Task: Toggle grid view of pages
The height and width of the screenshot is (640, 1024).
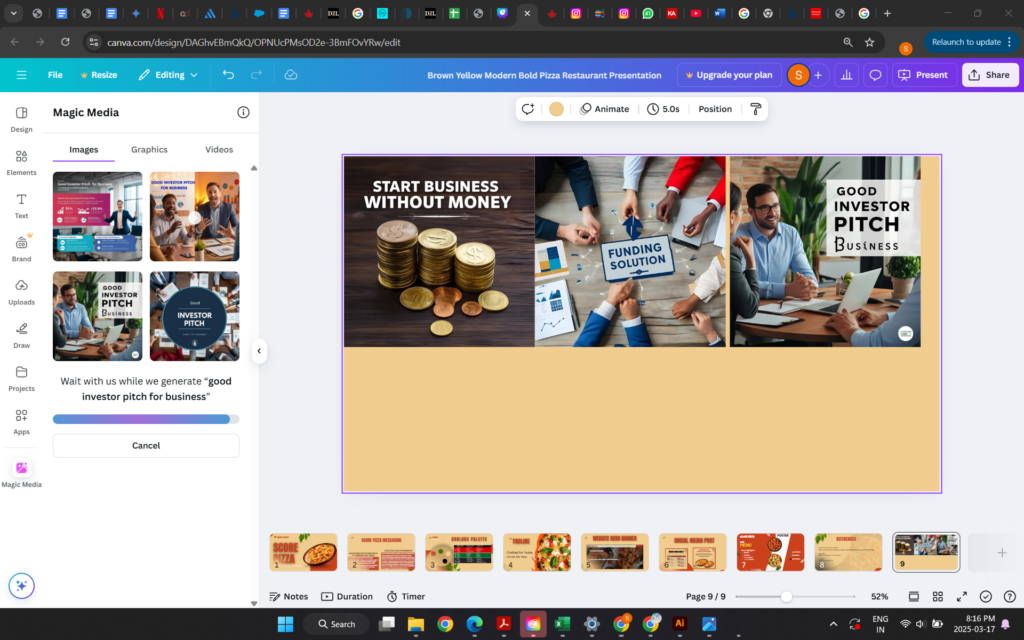Action: click(937, 597)
